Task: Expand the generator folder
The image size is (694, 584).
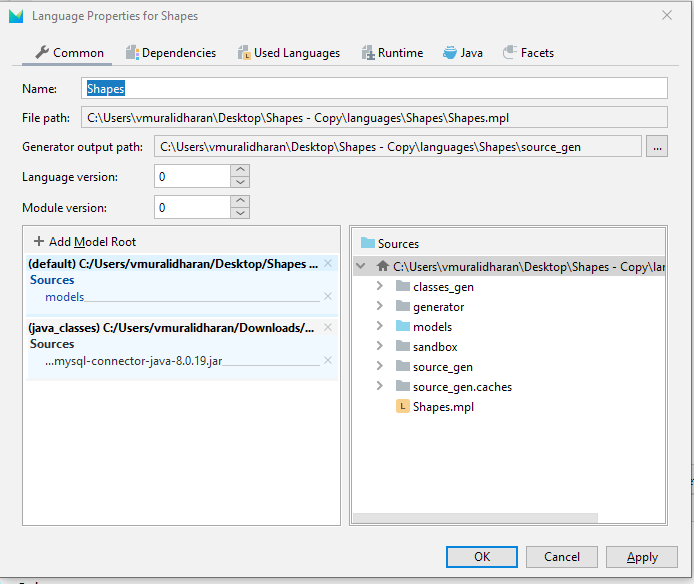Action: click(x=379, y=307)
